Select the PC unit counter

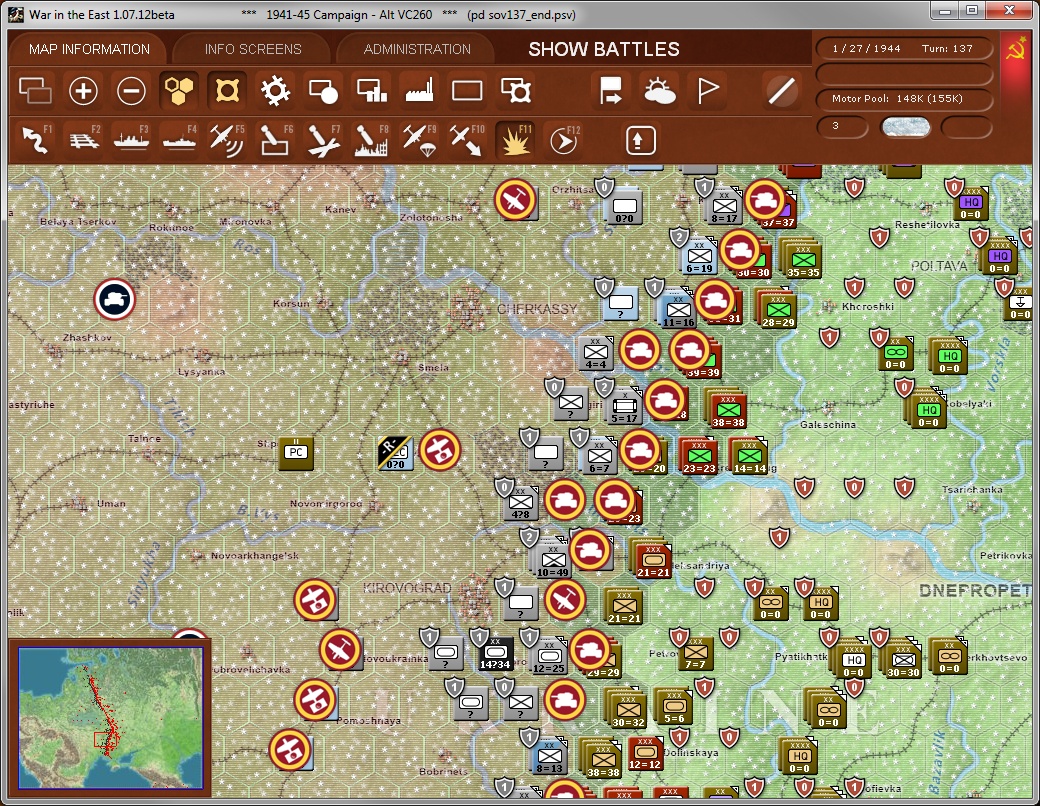click(x=296, y=453)
